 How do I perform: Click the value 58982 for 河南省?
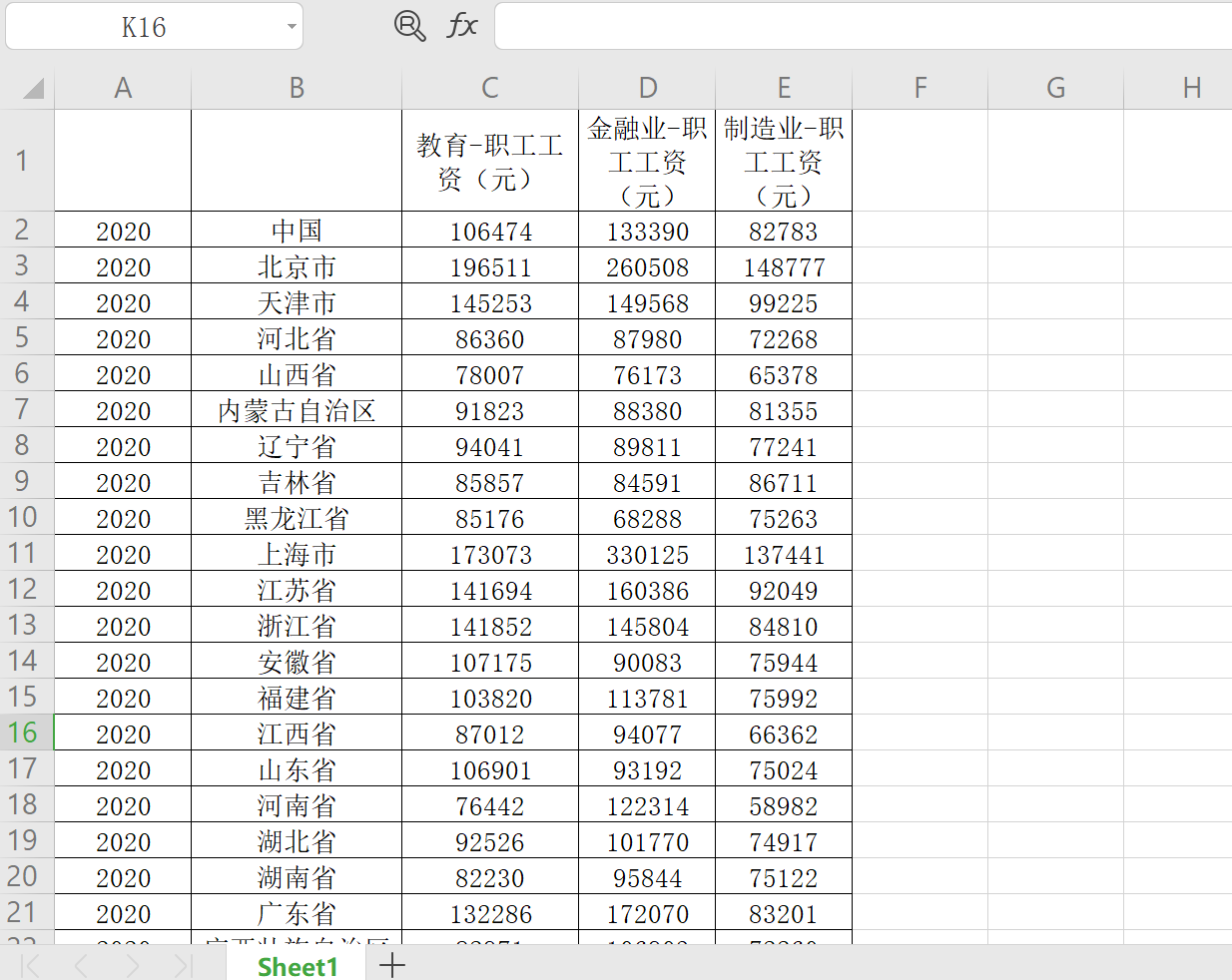[784, 805]
